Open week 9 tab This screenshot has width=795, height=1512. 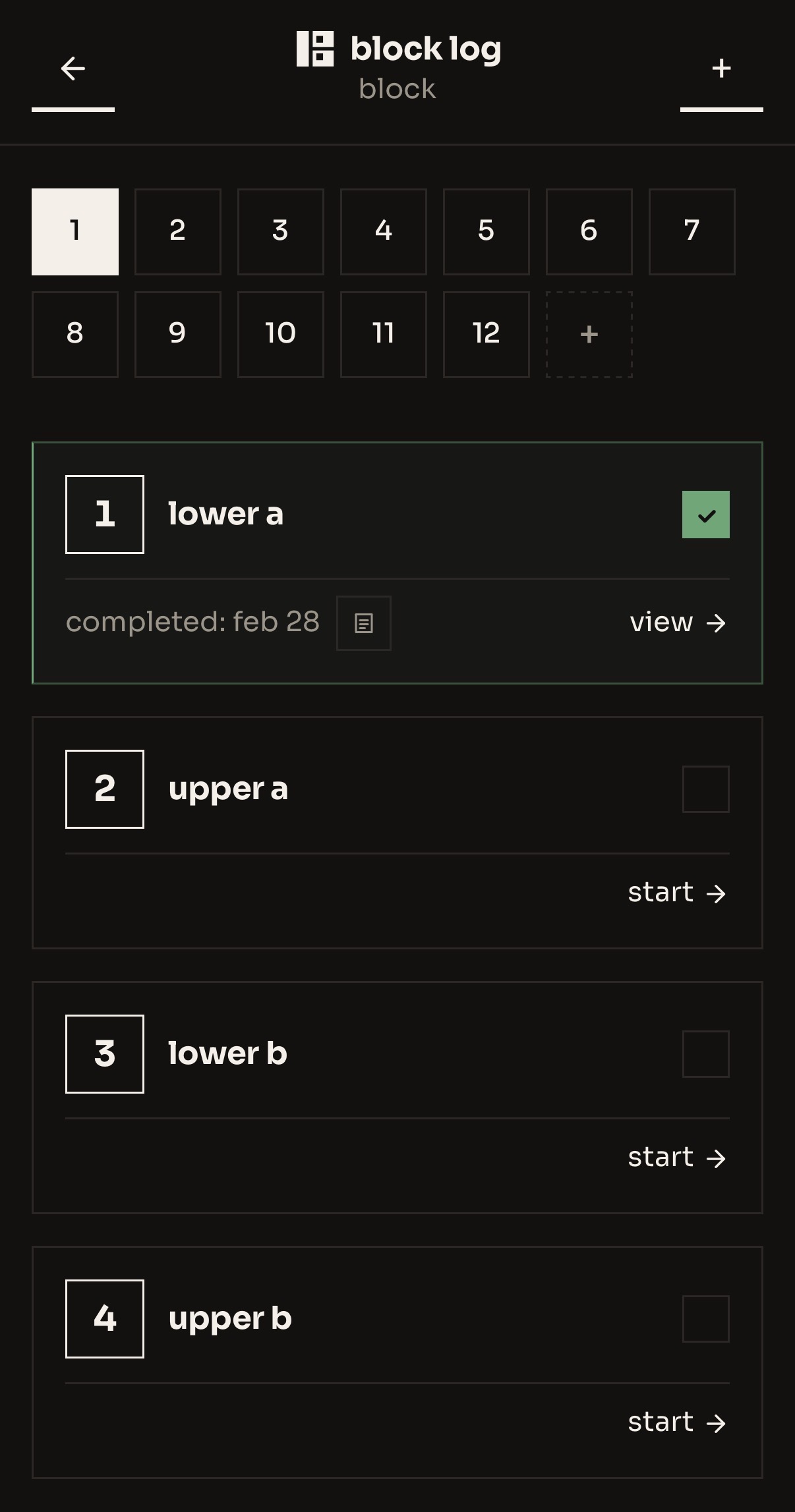pyautogui.click(x=178, y=335)
